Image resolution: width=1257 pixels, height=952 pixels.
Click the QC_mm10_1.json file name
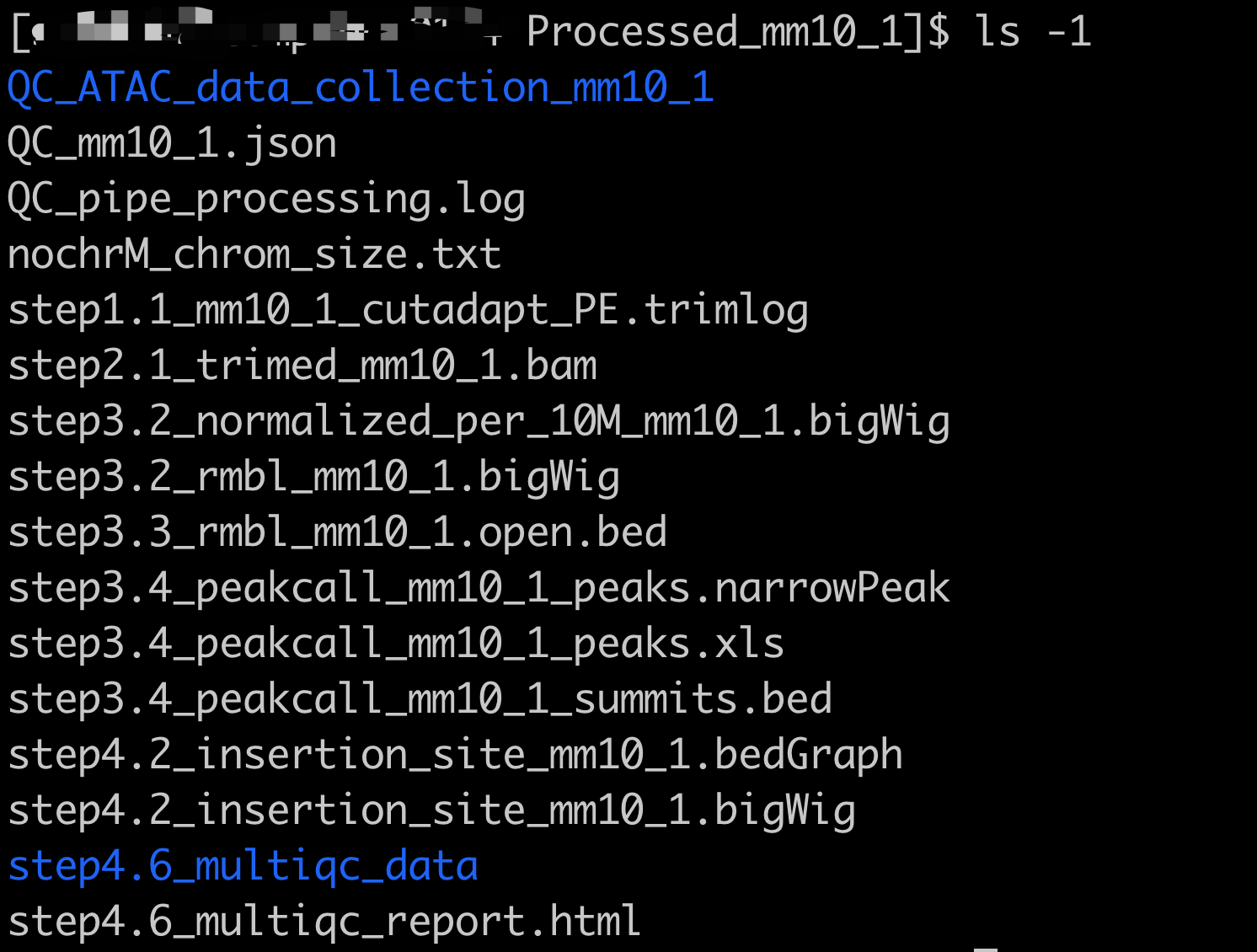(x=172, y=143)
